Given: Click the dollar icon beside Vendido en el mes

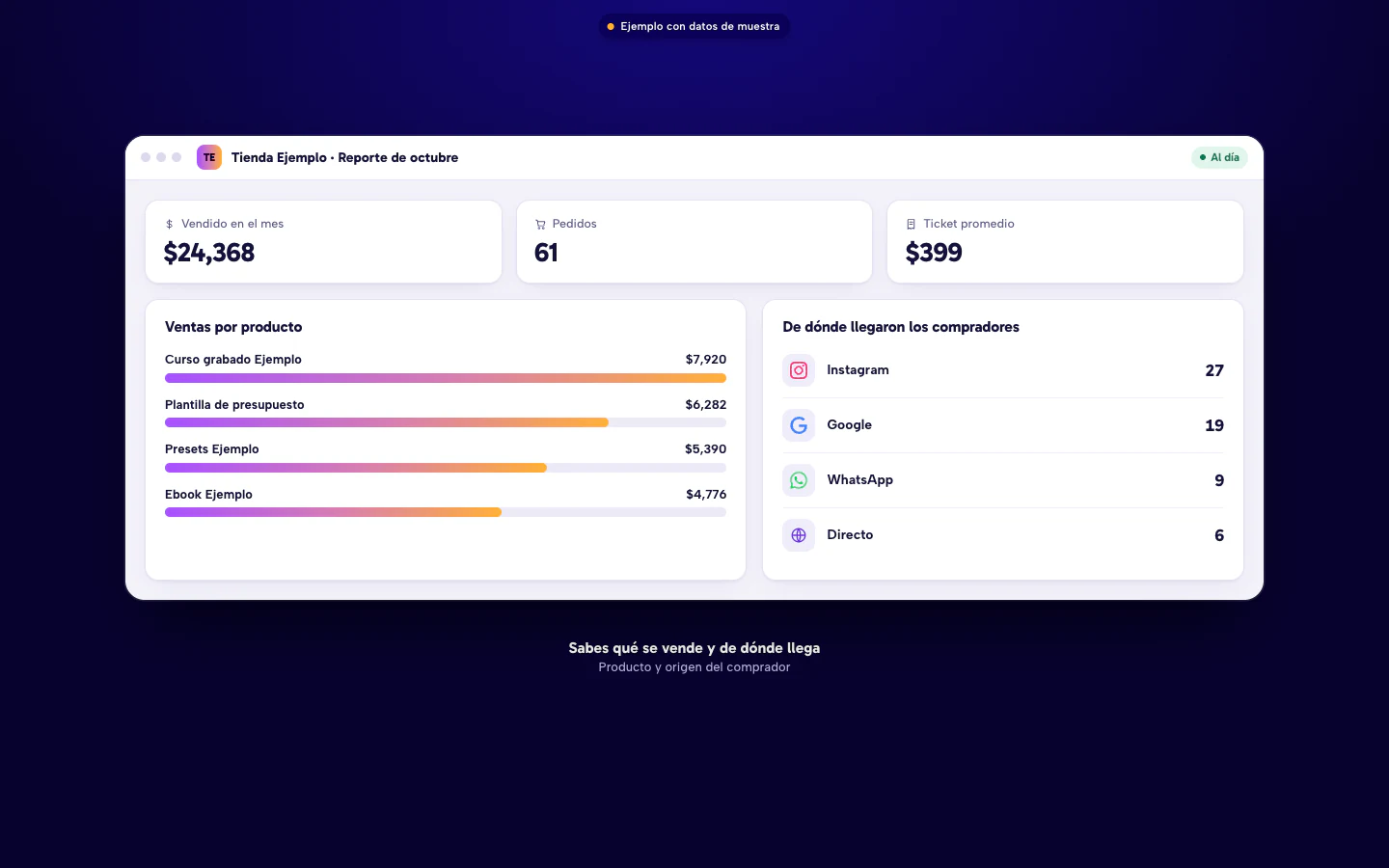Looking at the screenshot, I should (x=170, y=224).
